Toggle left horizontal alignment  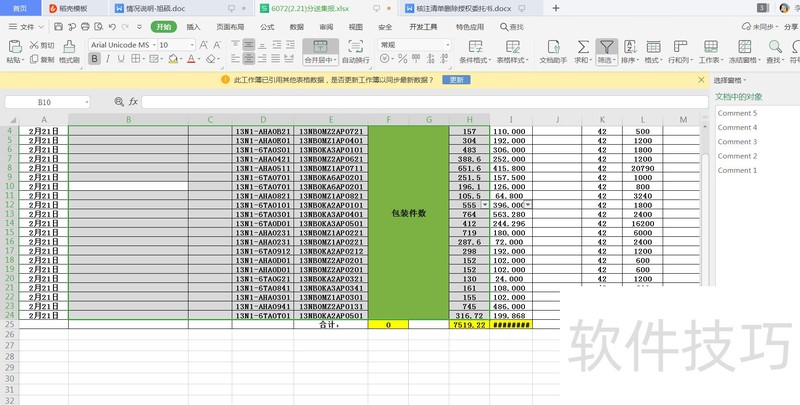pos(235,59)
